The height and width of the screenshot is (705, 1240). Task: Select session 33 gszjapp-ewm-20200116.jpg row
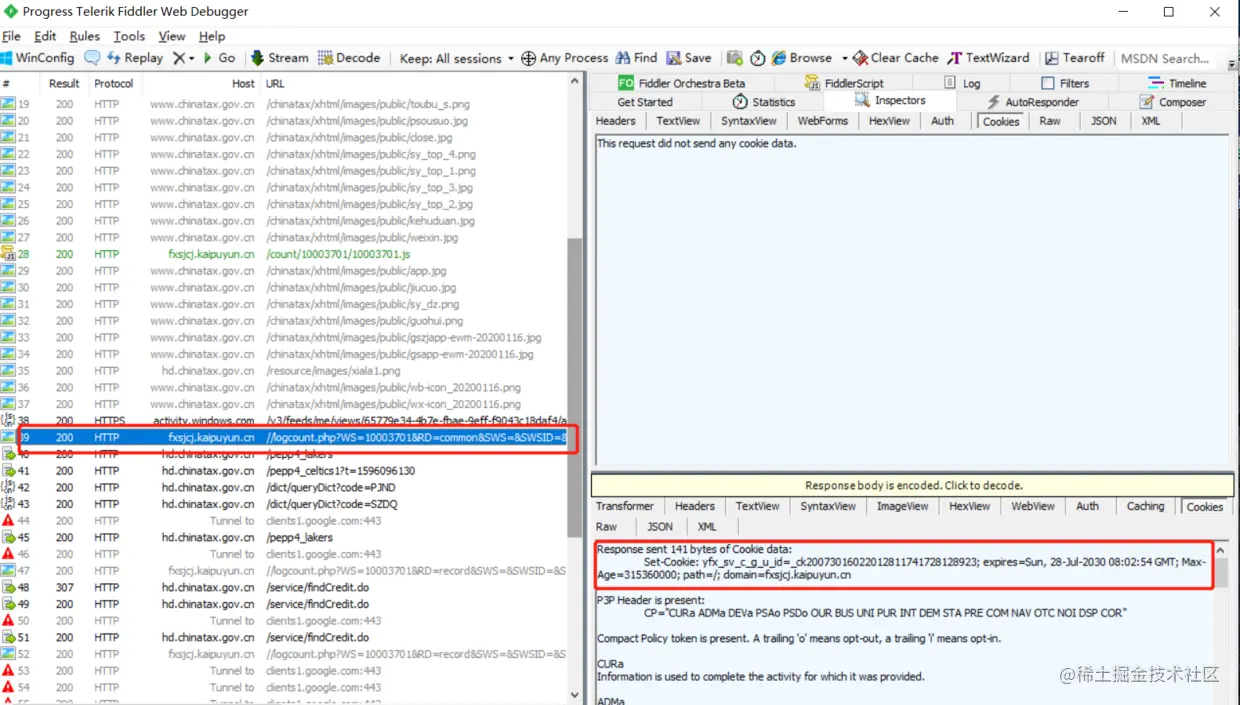pyautogui.click(x=284, y=337)
